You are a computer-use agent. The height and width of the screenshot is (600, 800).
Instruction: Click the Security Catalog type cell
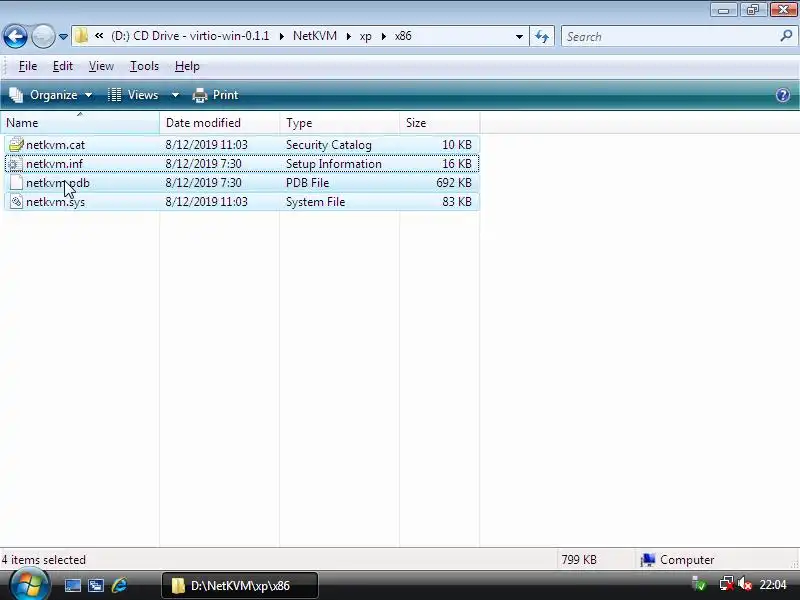pyautogui.click(x=329, y=145)
